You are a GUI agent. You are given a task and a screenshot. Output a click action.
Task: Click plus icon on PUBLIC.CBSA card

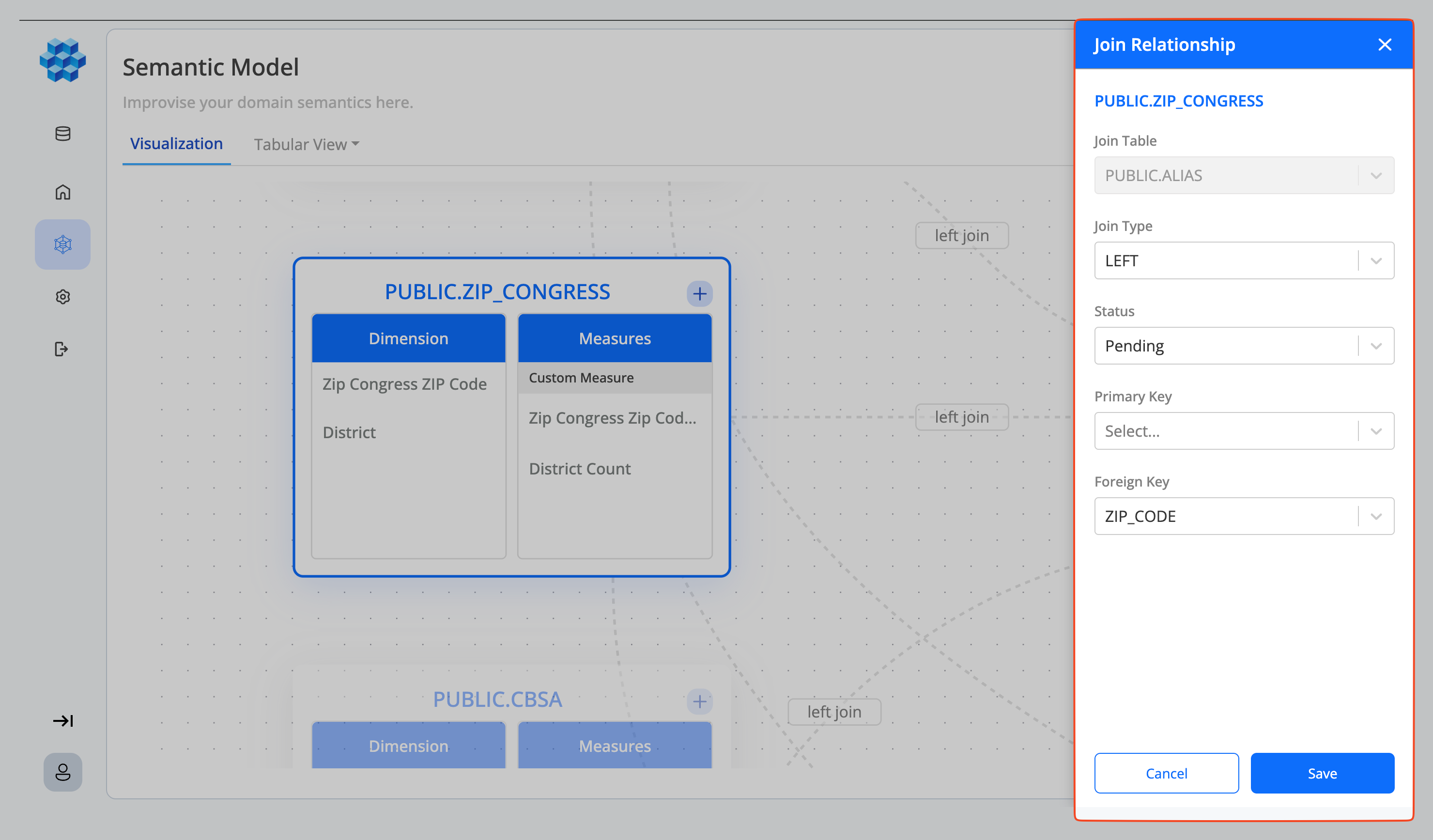pos(699,701)
